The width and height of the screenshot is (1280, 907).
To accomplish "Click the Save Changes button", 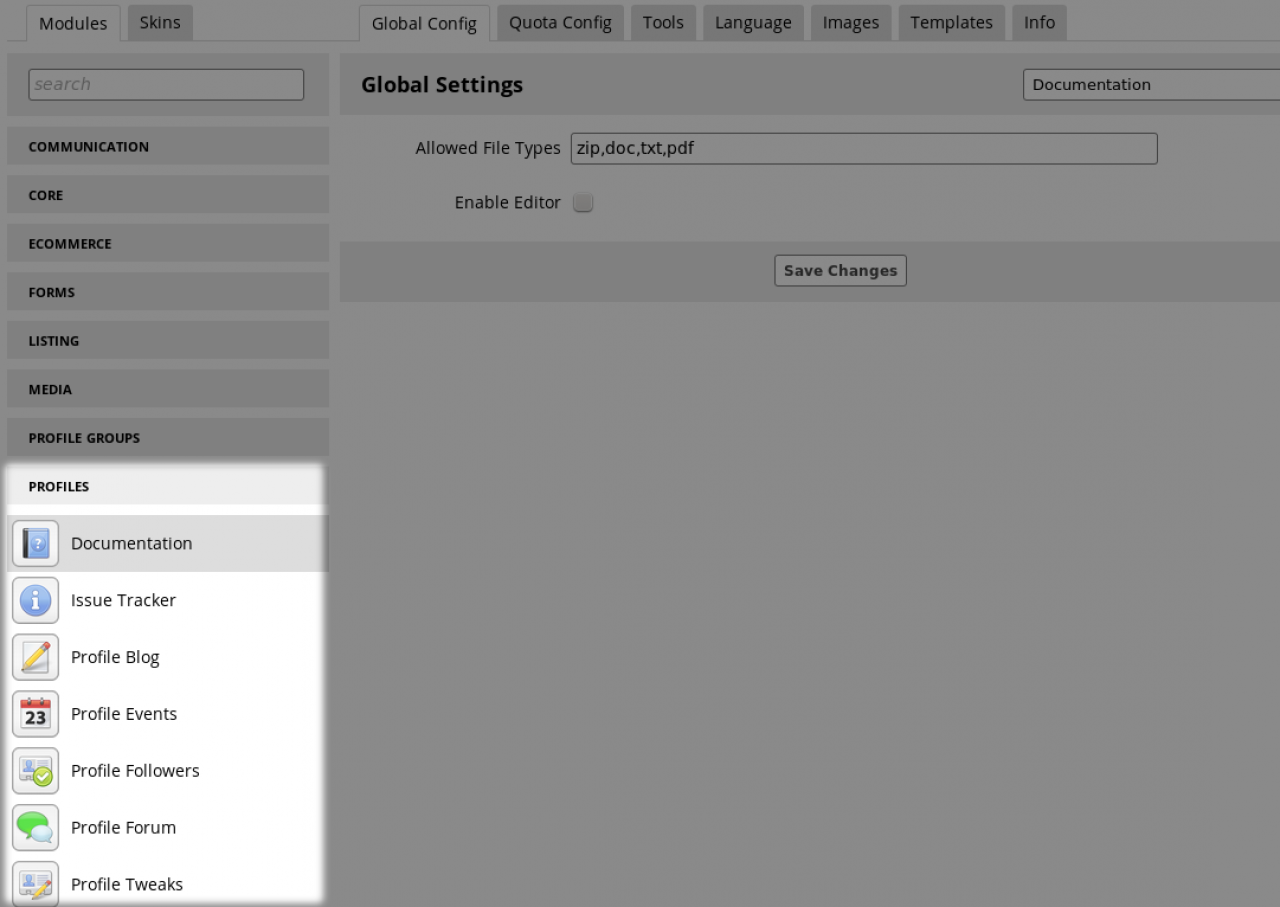I will pyautogui.click(x=840, y=270).
